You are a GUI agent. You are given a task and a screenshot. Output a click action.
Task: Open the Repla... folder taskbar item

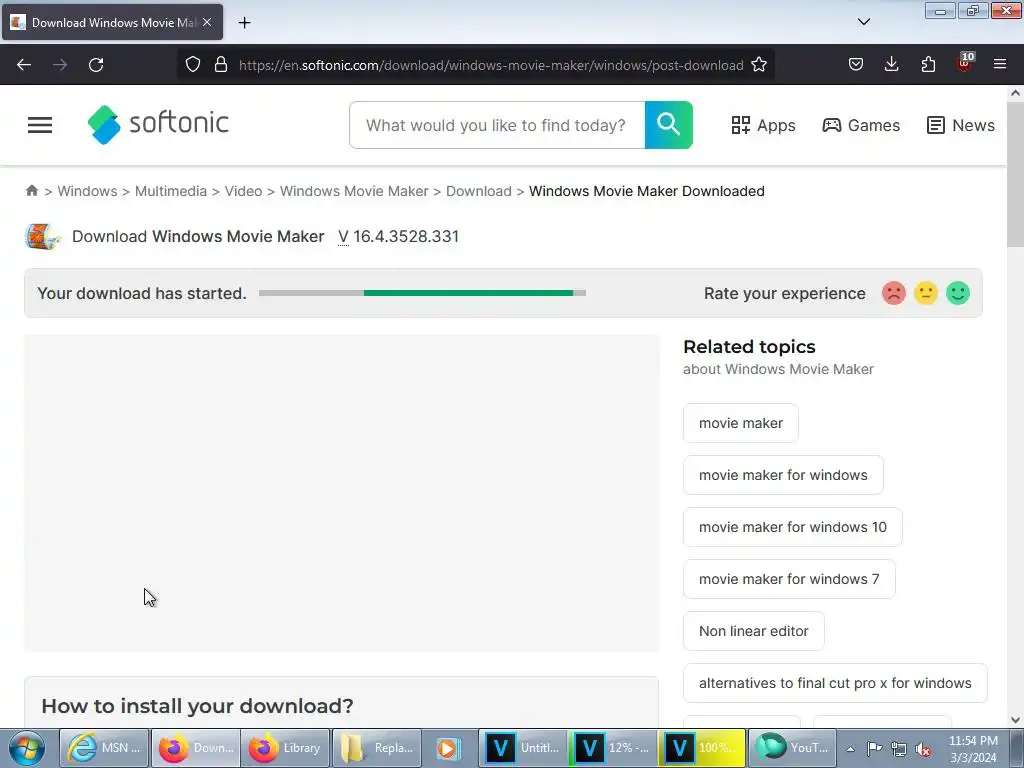point(377,748)
